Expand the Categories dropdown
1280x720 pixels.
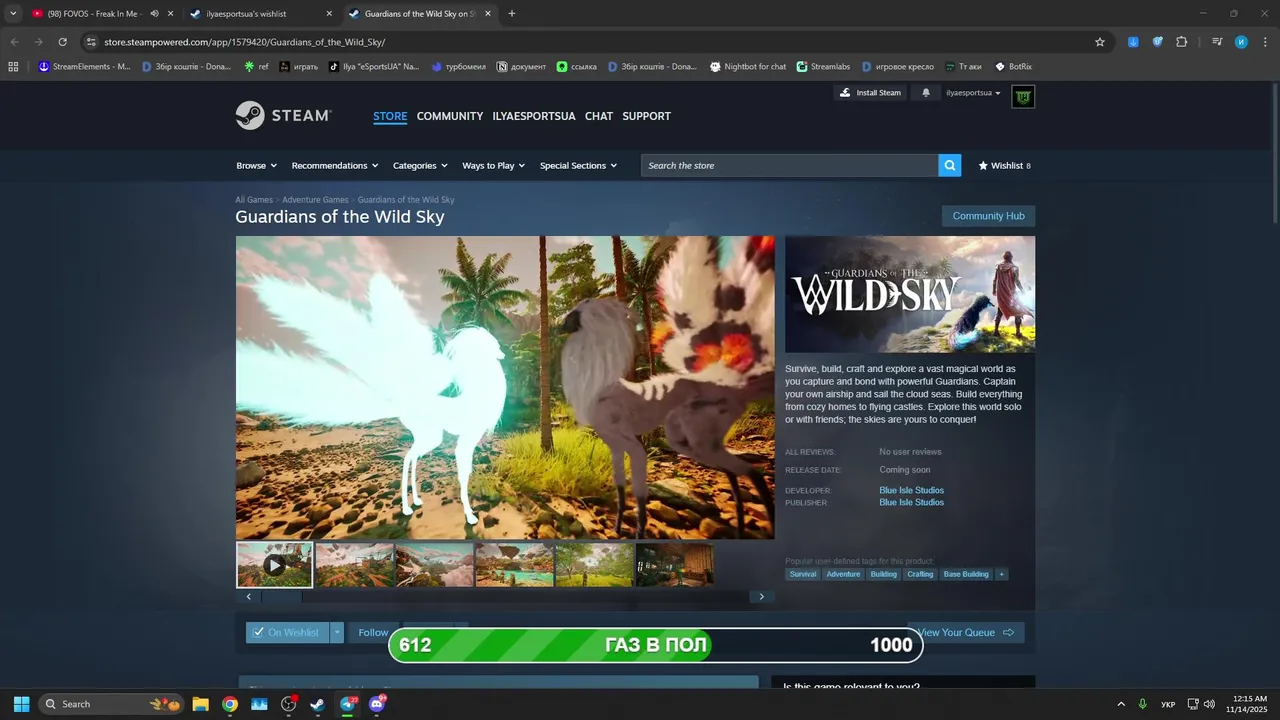420,165
